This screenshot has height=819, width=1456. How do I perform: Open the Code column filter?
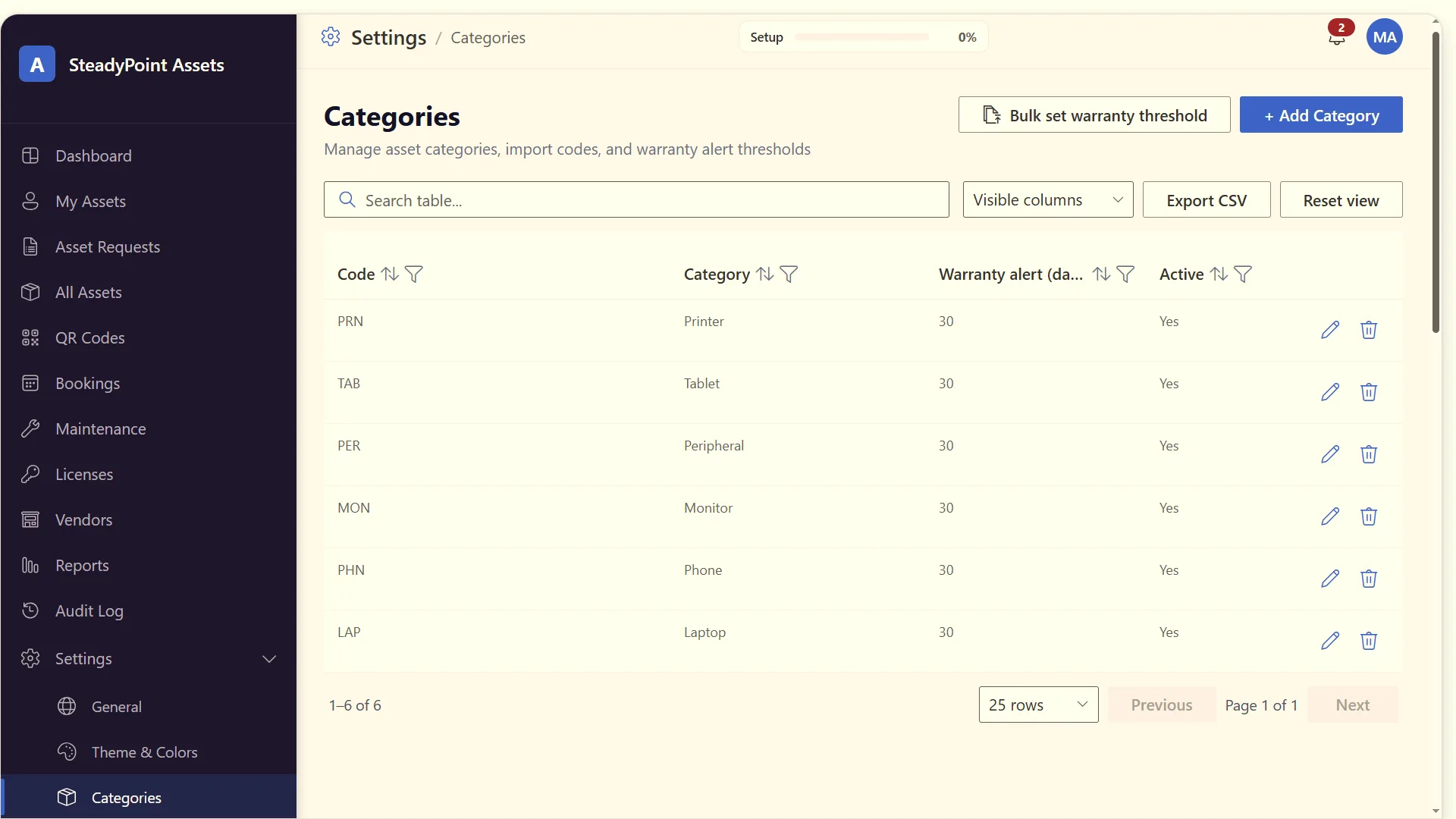click(x=414, y=274)
